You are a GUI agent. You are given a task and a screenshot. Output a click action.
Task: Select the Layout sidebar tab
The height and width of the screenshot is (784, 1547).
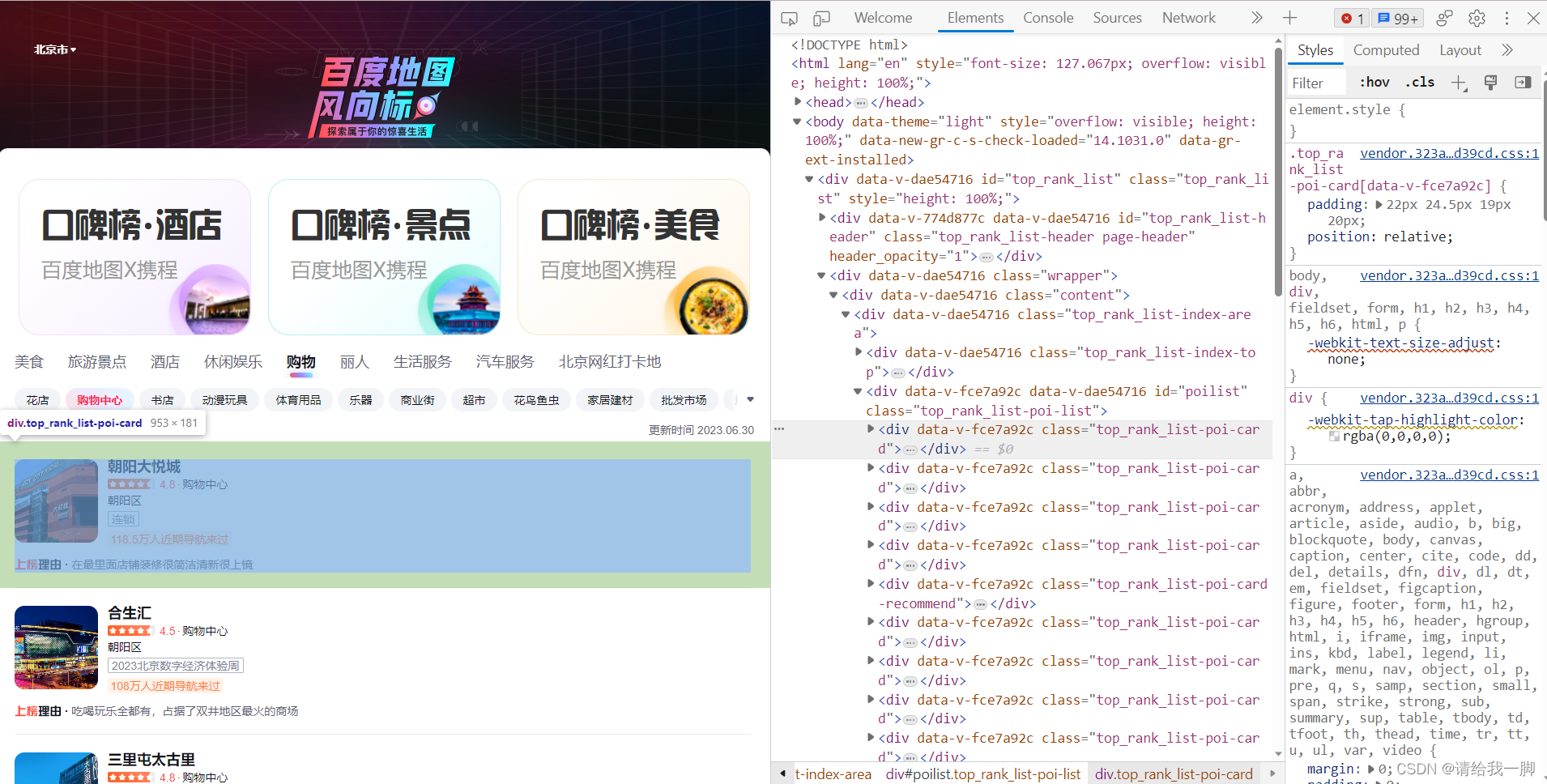click(1460, 50)
